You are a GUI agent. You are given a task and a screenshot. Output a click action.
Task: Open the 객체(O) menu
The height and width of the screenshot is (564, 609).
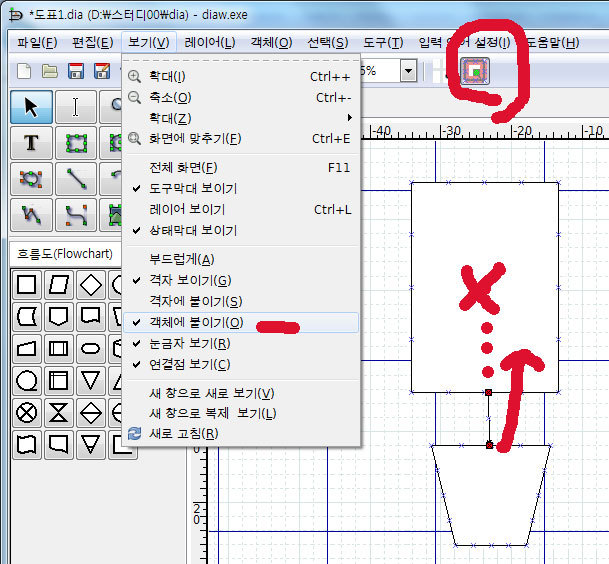(x=270, y=42)
